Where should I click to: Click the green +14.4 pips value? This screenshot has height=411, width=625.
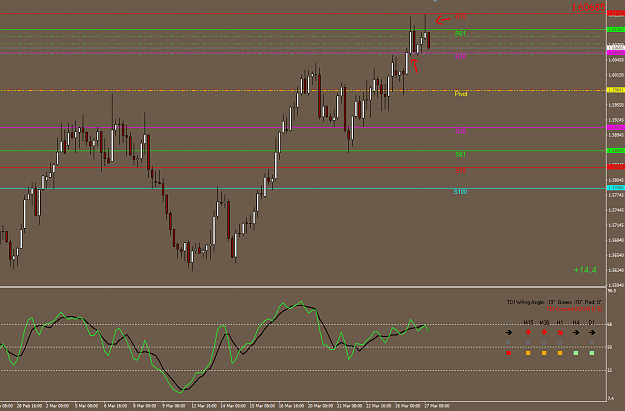585,270
